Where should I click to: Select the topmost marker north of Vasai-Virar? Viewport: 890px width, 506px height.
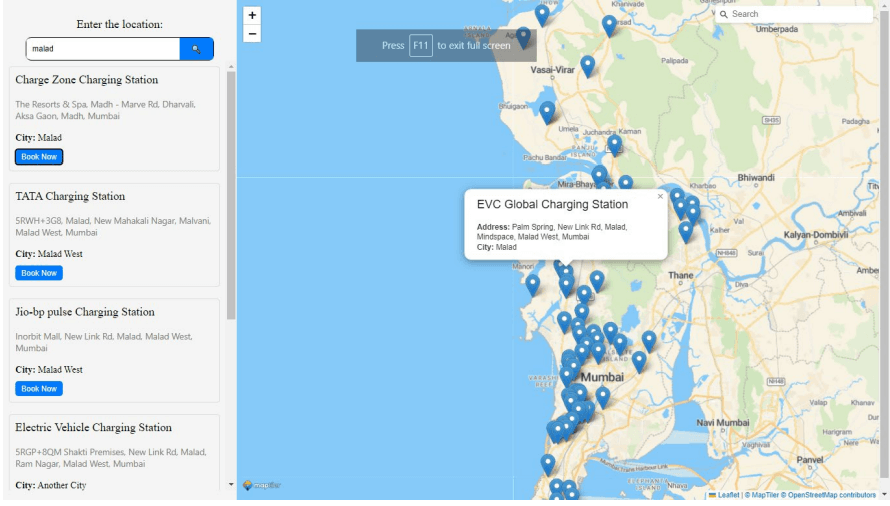tap(542, 14)
